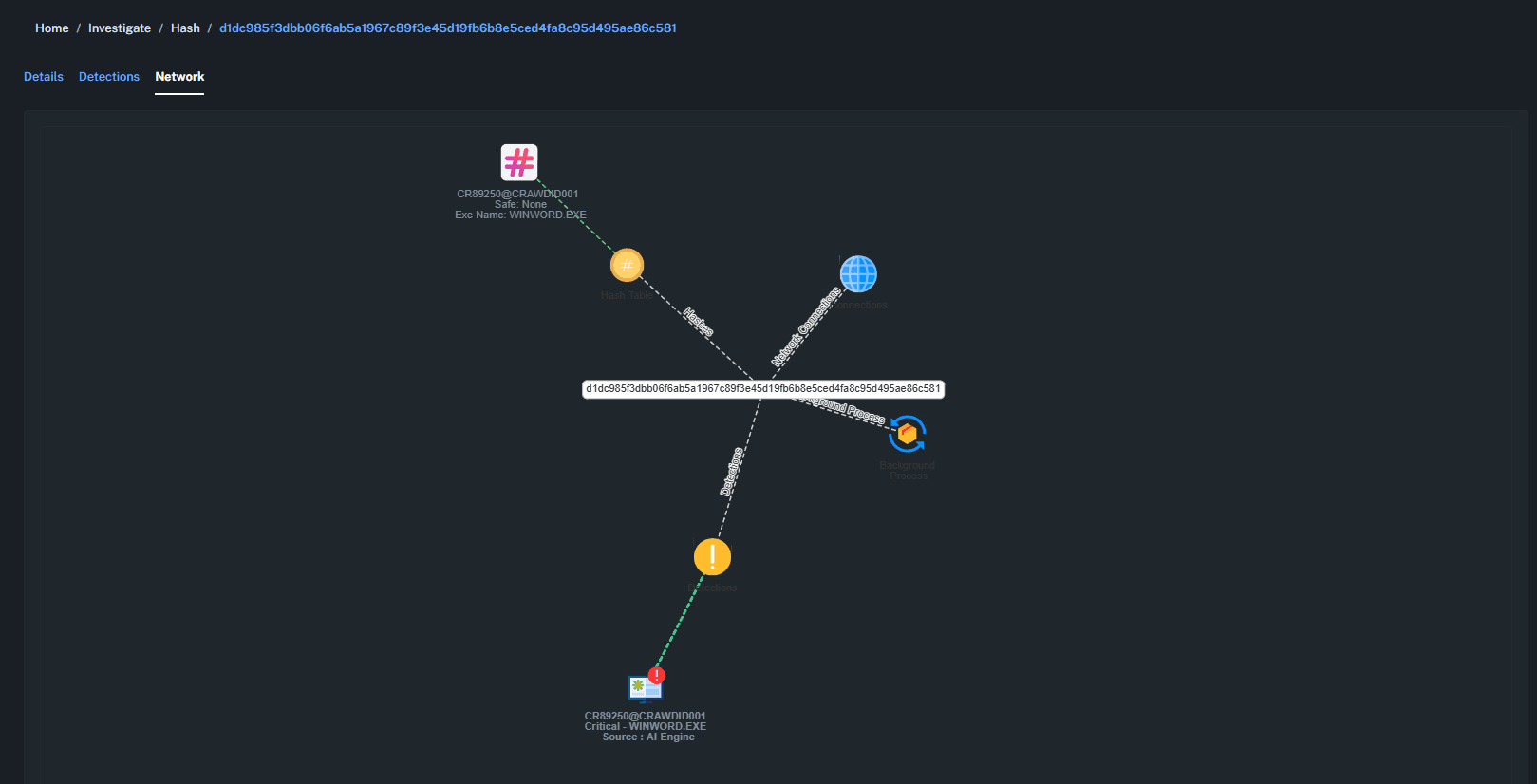Click the yellow exclamation Detections node
This screenshot has height=784, width=1537.
(x=712, y=557)
